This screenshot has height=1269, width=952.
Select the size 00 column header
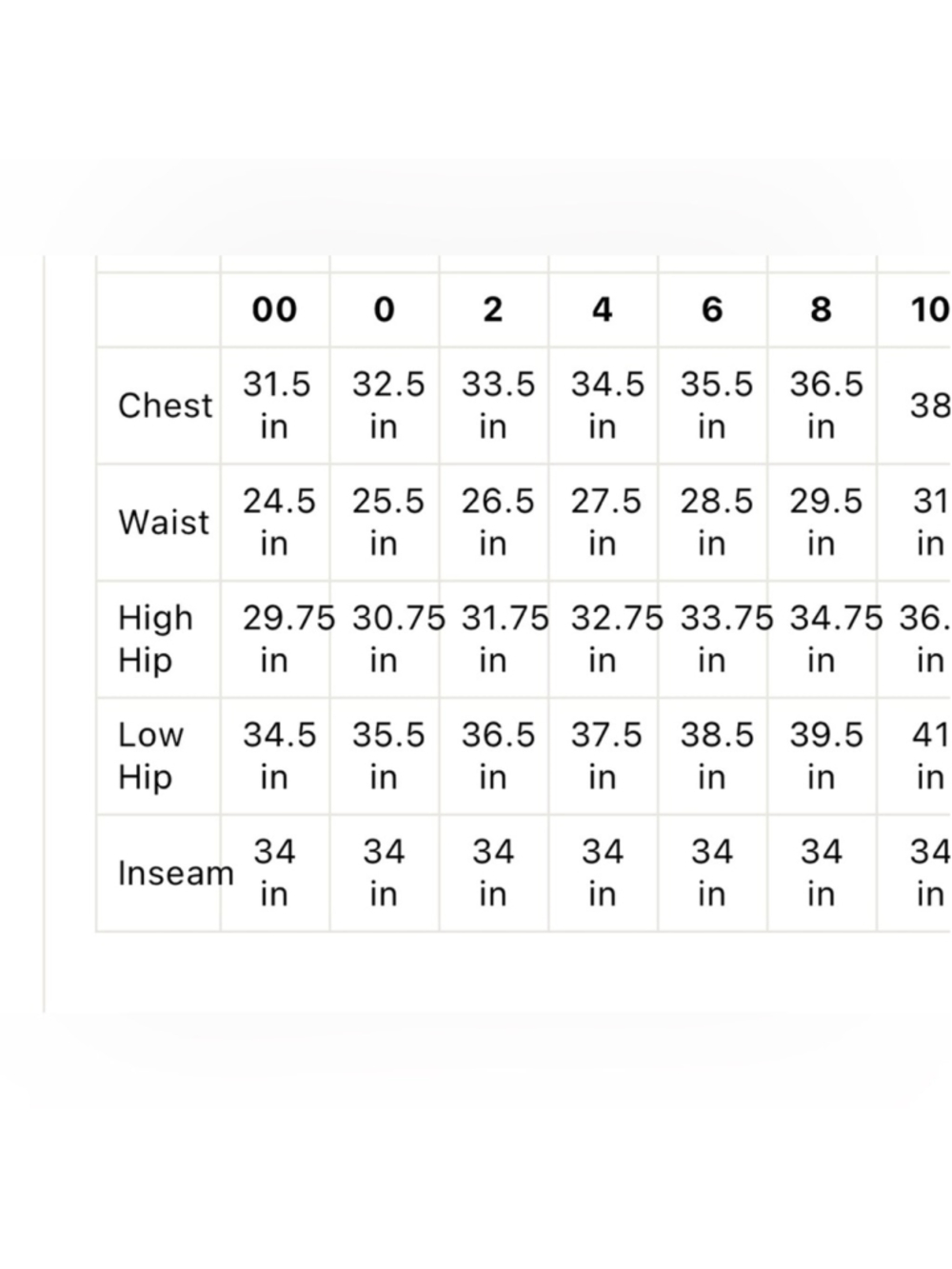click(274, 309)
